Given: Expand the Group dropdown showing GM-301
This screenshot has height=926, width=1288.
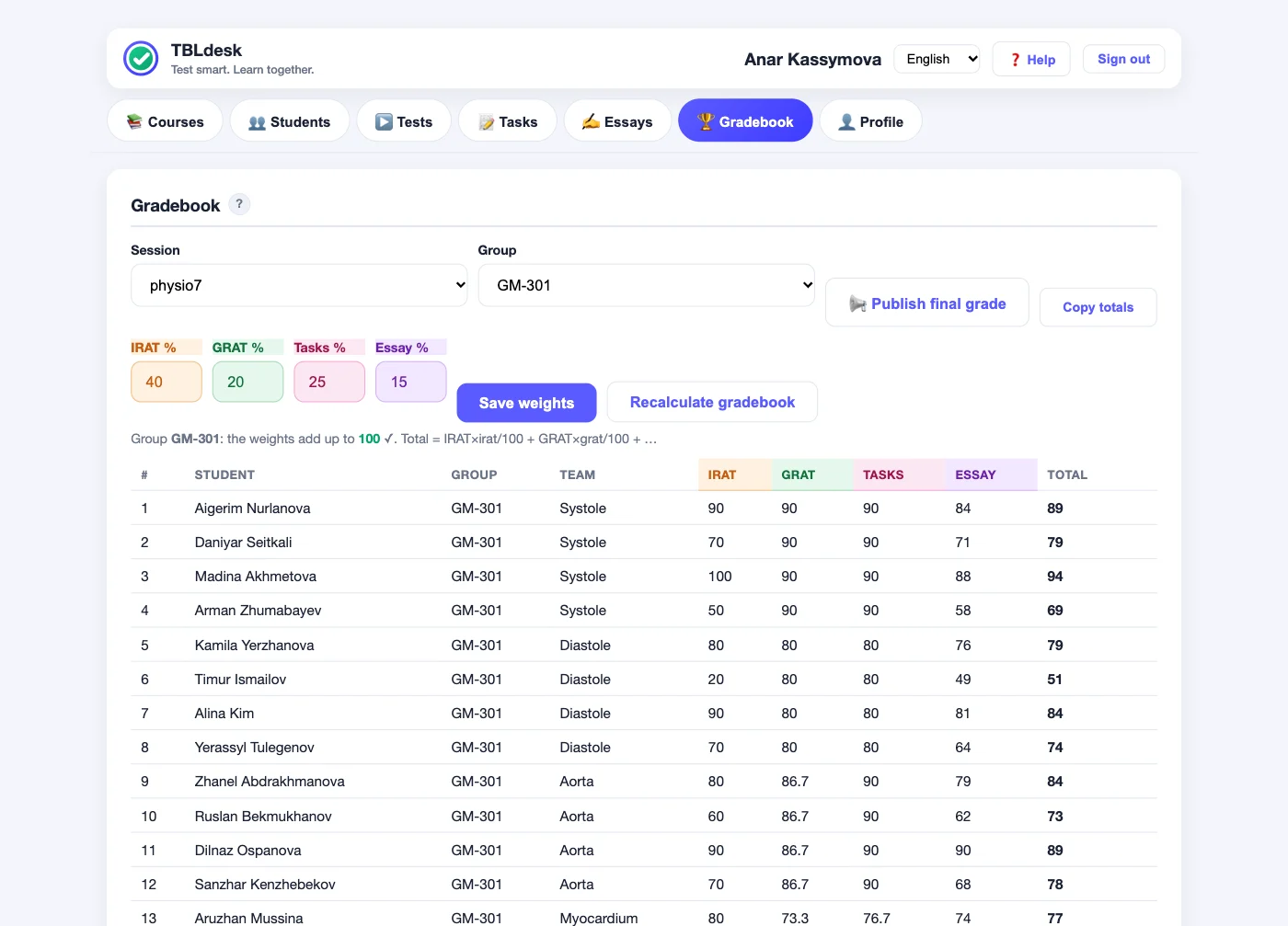Looking at the screenshot, I should pyautogui.click(x=647, y=285).
